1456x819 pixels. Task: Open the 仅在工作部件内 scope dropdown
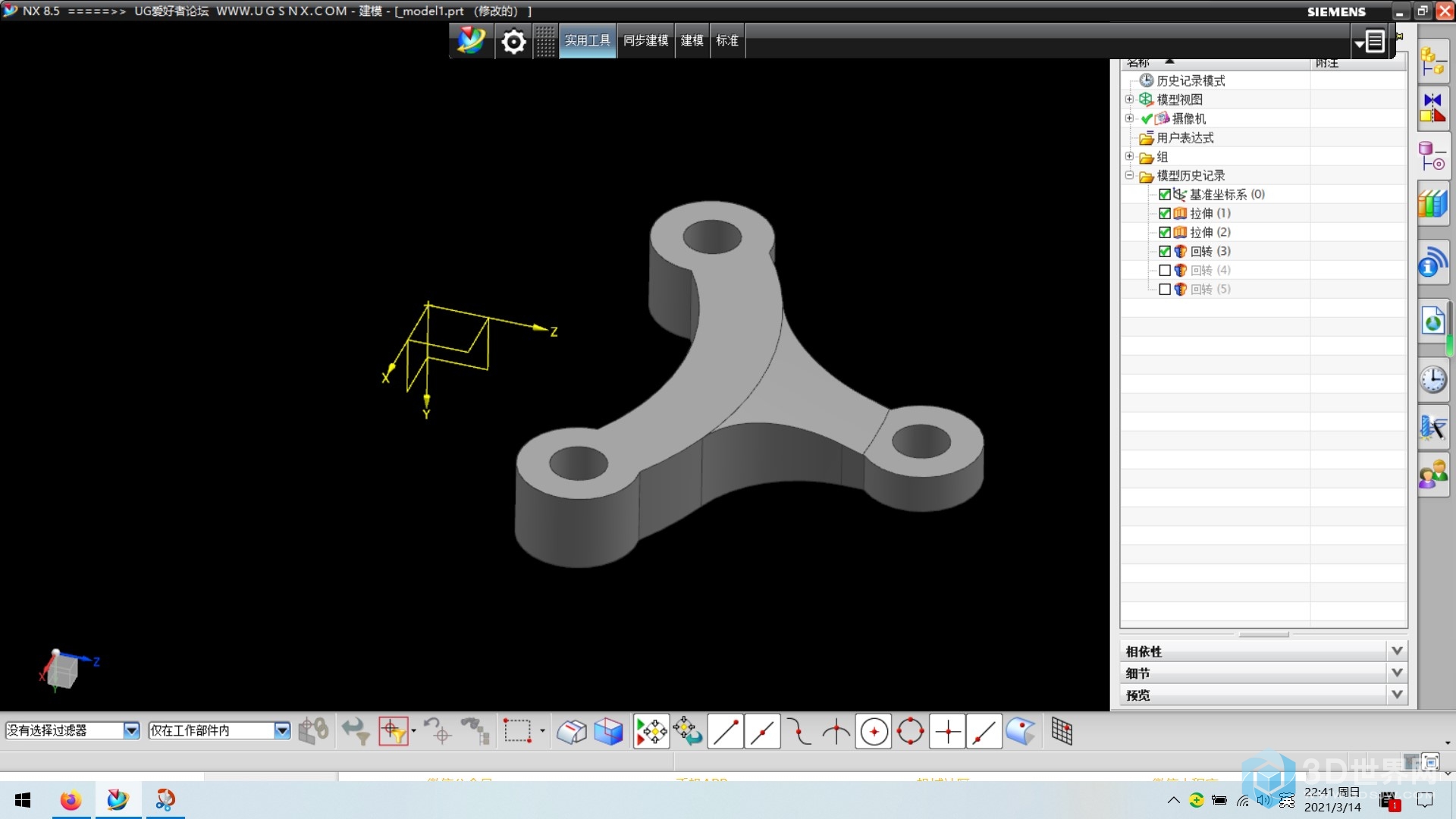282,730
